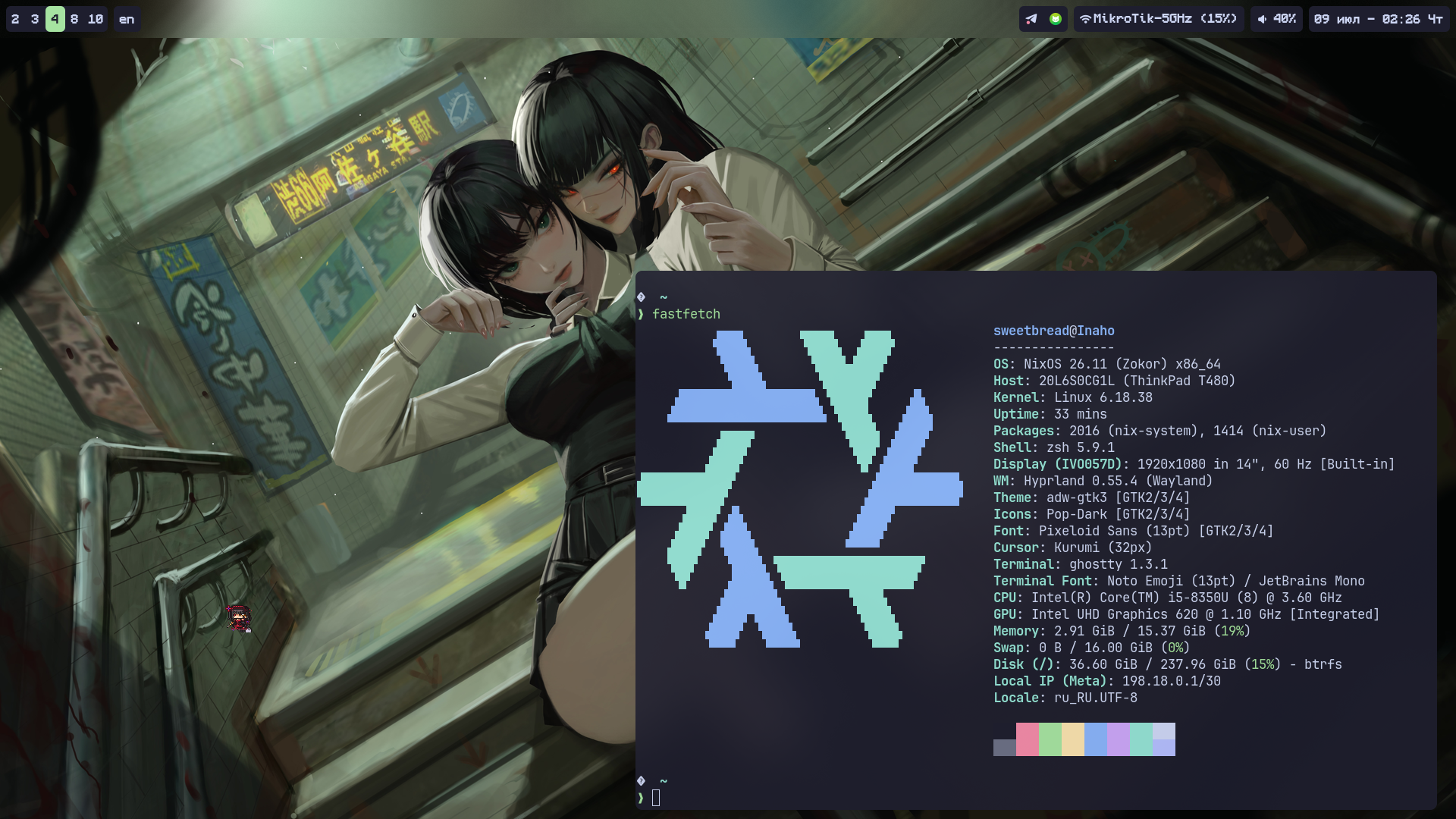Switch to workspace 8
The height and width of the screenshot is (819, 1456).
[74, 19]
